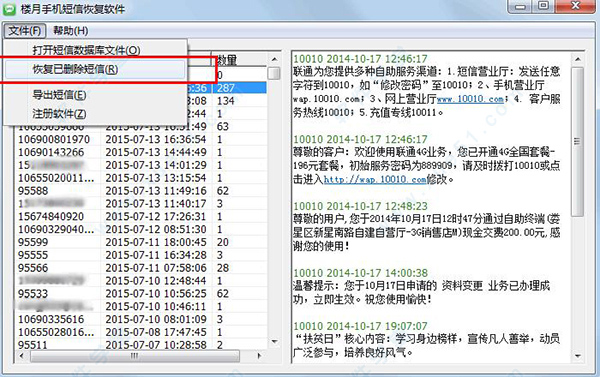
Task: Click the contact list vertical scrollbar thumb
Action: 274,73
